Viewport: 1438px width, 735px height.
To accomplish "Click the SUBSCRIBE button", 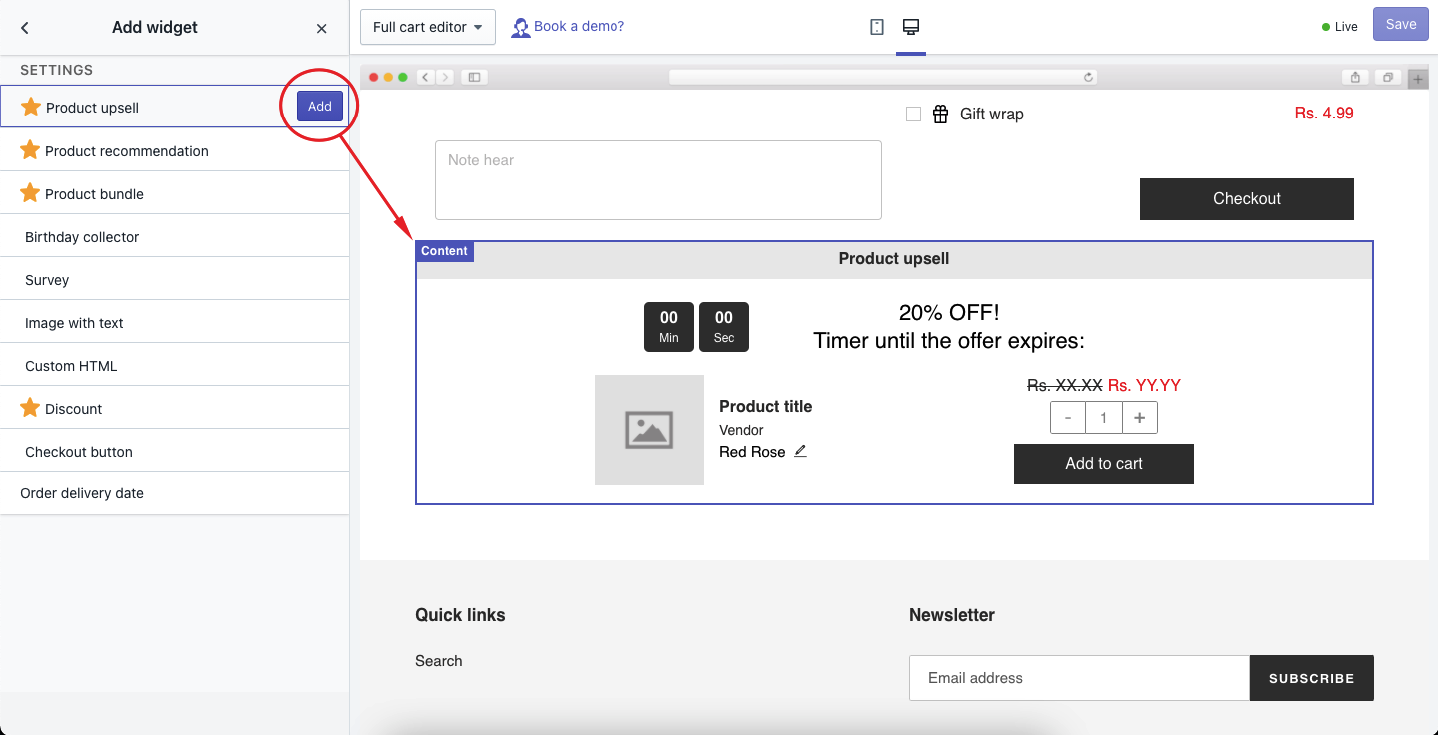I will click(1312, 678).
